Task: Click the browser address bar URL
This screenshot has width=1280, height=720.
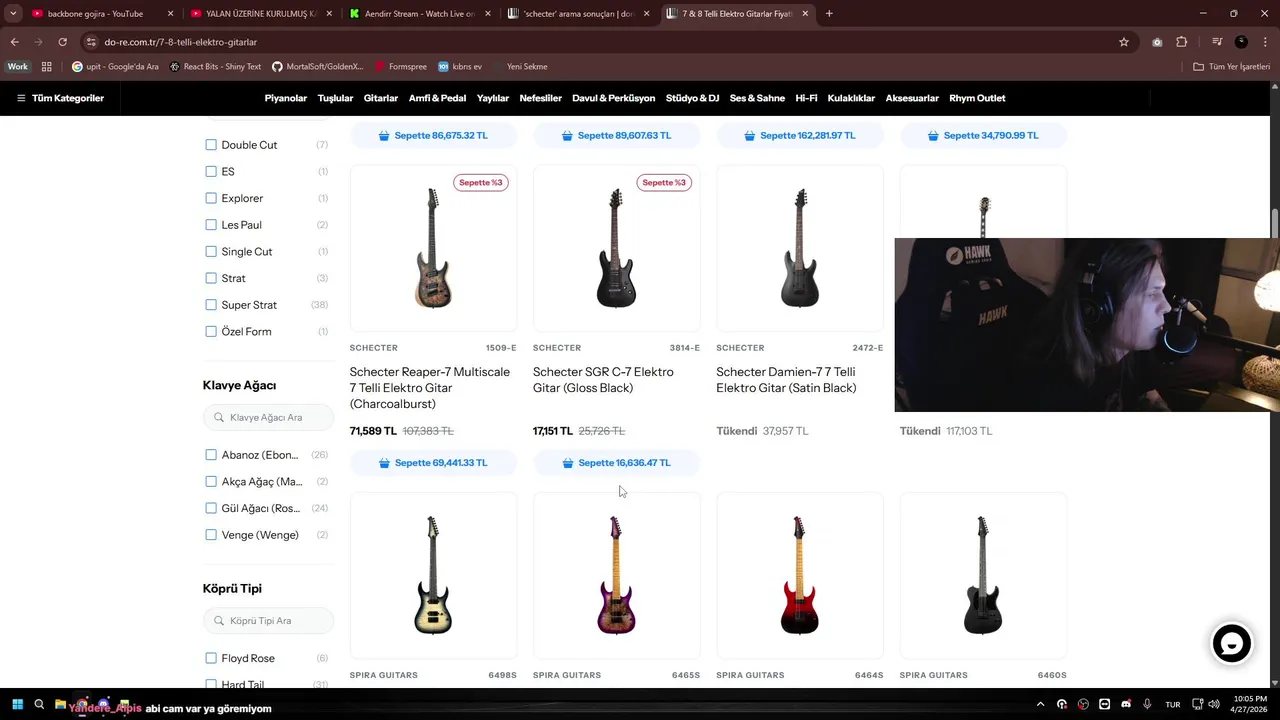Action: 181,42
